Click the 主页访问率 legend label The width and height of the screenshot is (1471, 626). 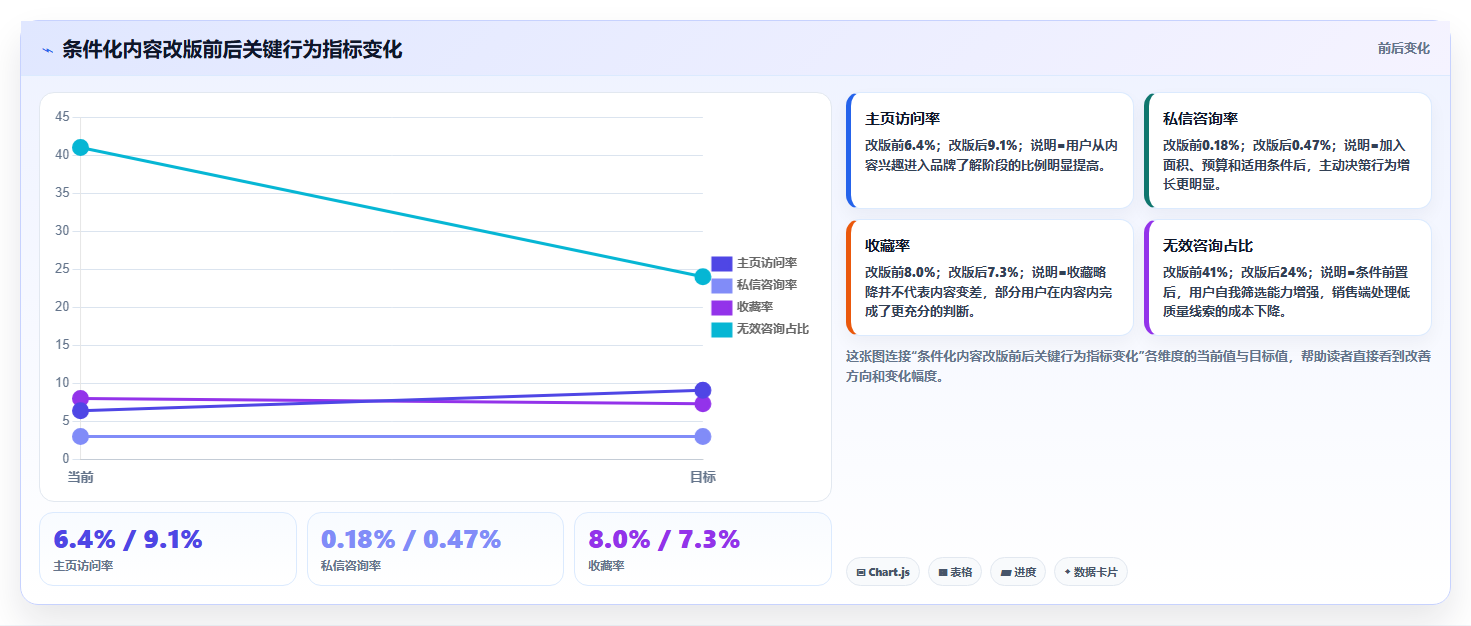point(767,263)
